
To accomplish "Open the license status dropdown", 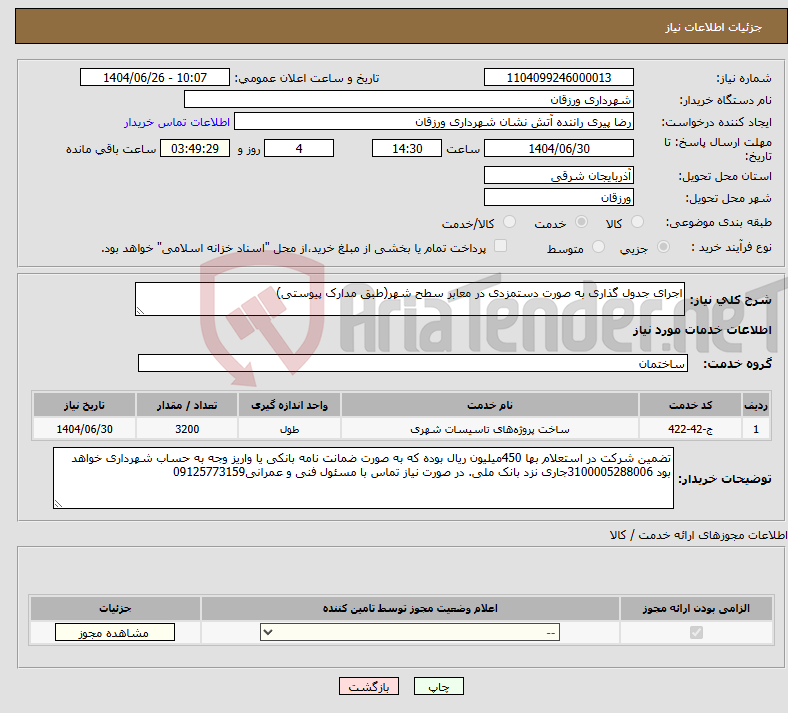I will [410, 632].
